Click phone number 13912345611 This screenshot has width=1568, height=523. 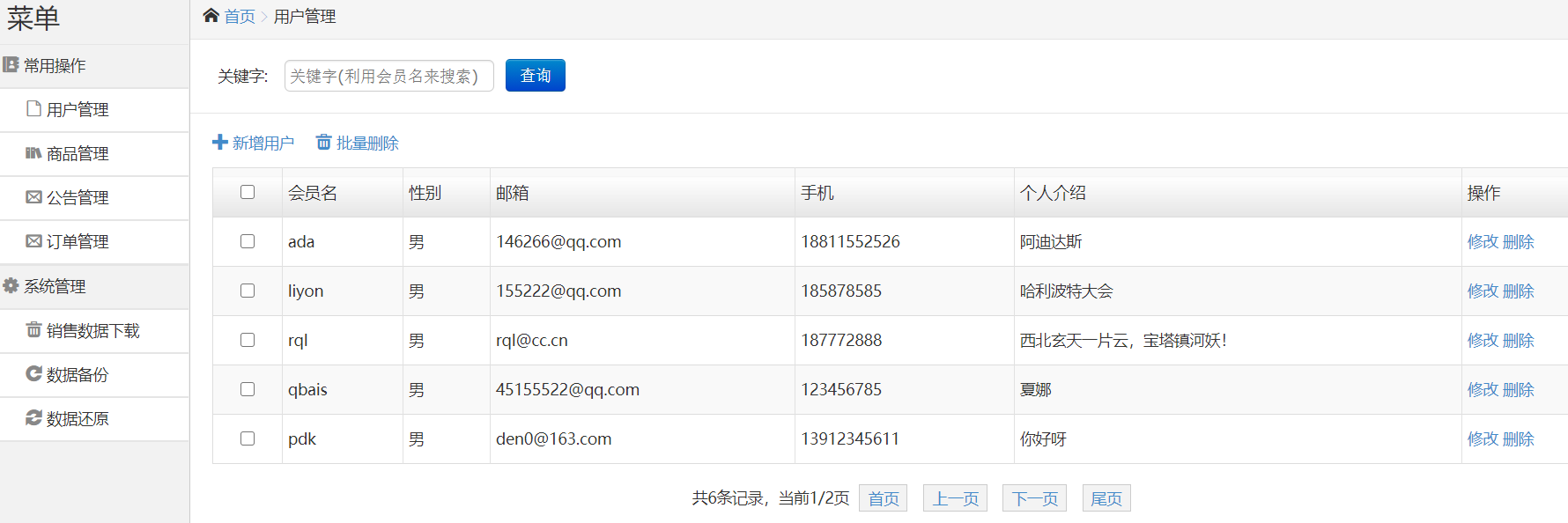(850, 438)
